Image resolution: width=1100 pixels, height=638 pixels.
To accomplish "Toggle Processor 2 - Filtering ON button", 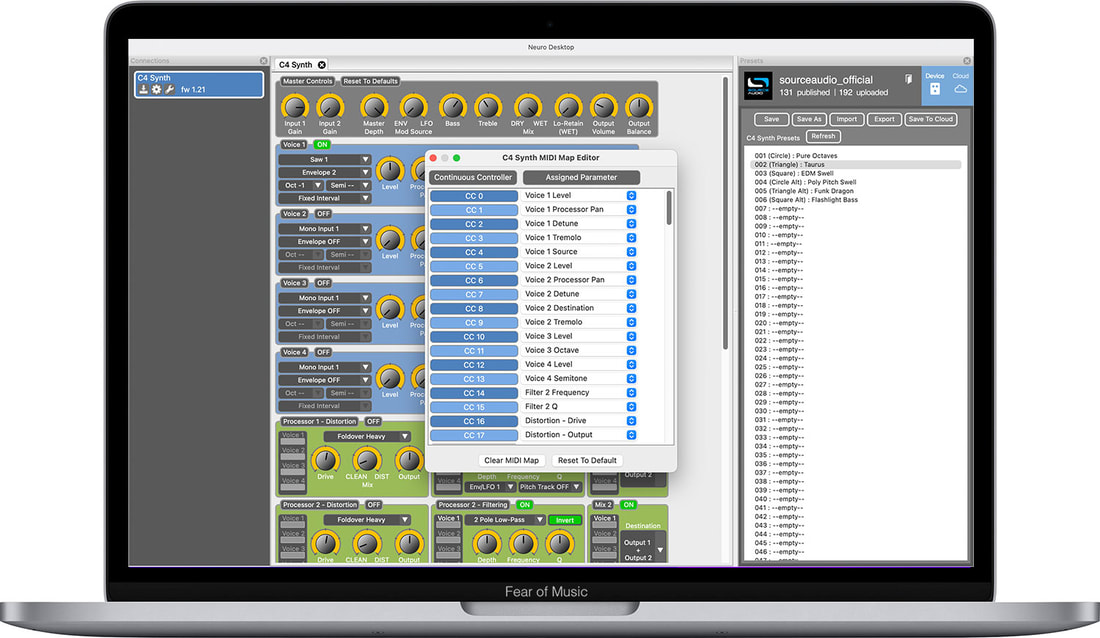I will tap(525, 504).
